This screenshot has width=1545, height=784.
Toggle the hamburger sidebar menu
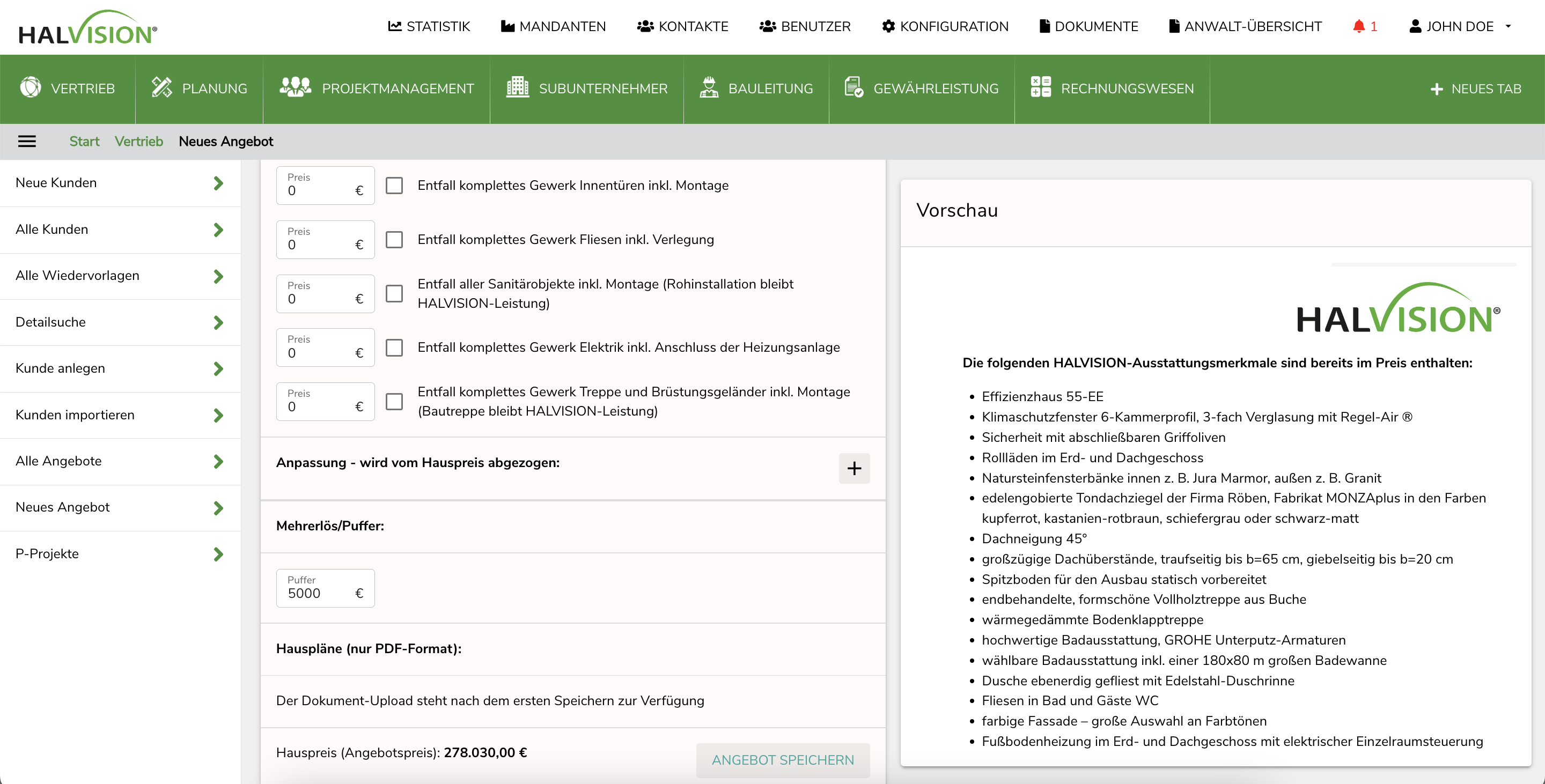coord(27,142)
